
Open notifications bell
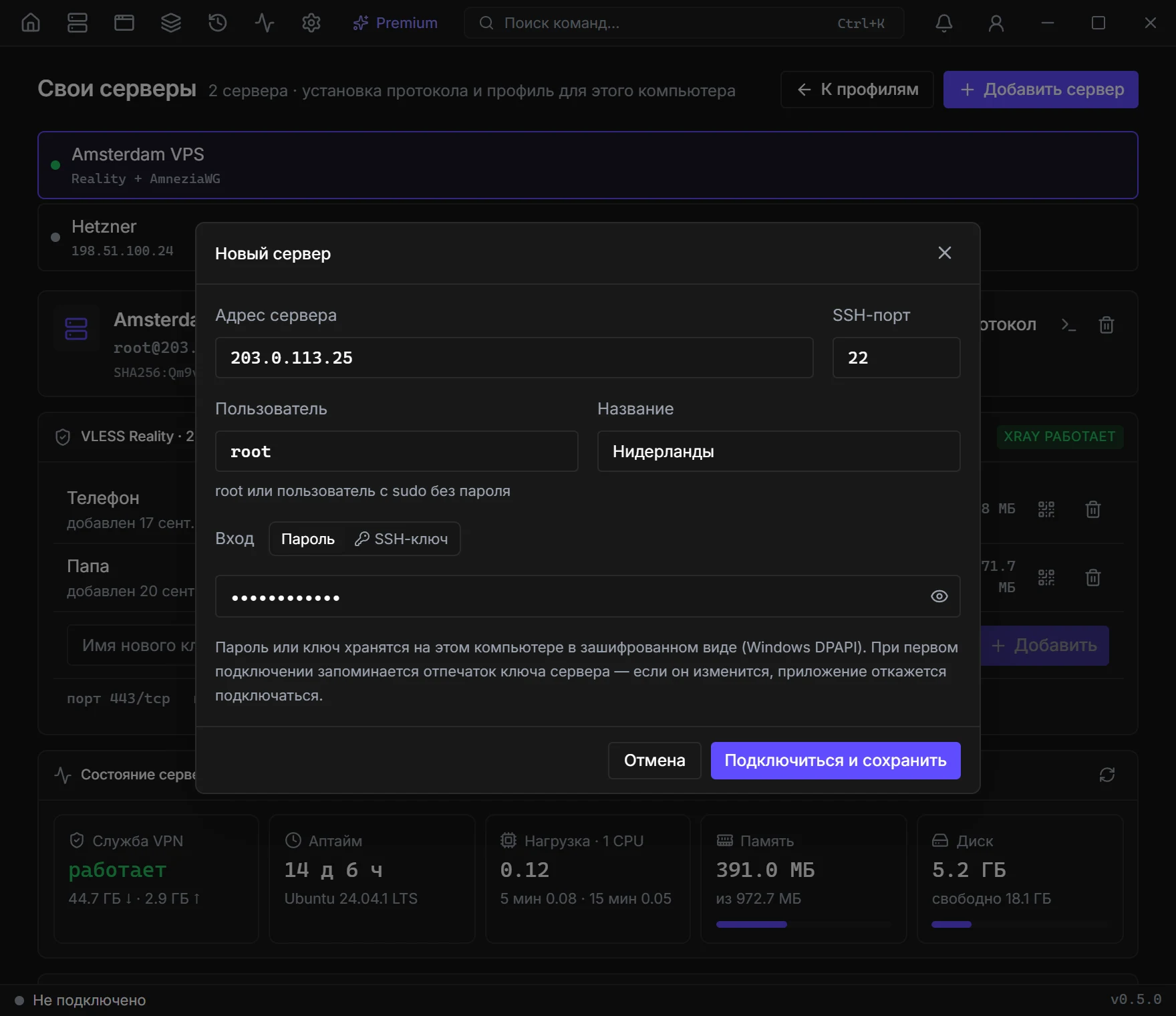pyautogui.click(x=944, y=23)
